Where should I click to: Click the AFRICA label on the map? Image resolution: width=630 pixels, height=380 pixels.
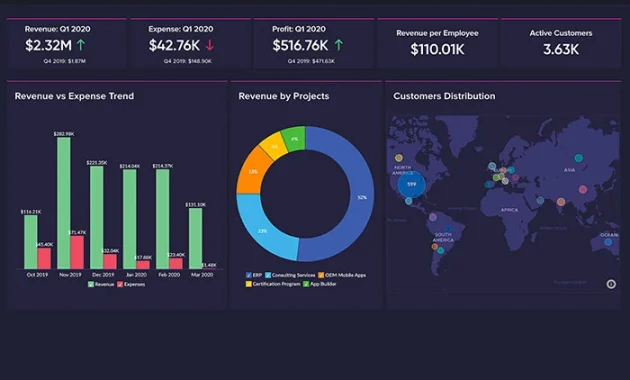click(509, 210)
